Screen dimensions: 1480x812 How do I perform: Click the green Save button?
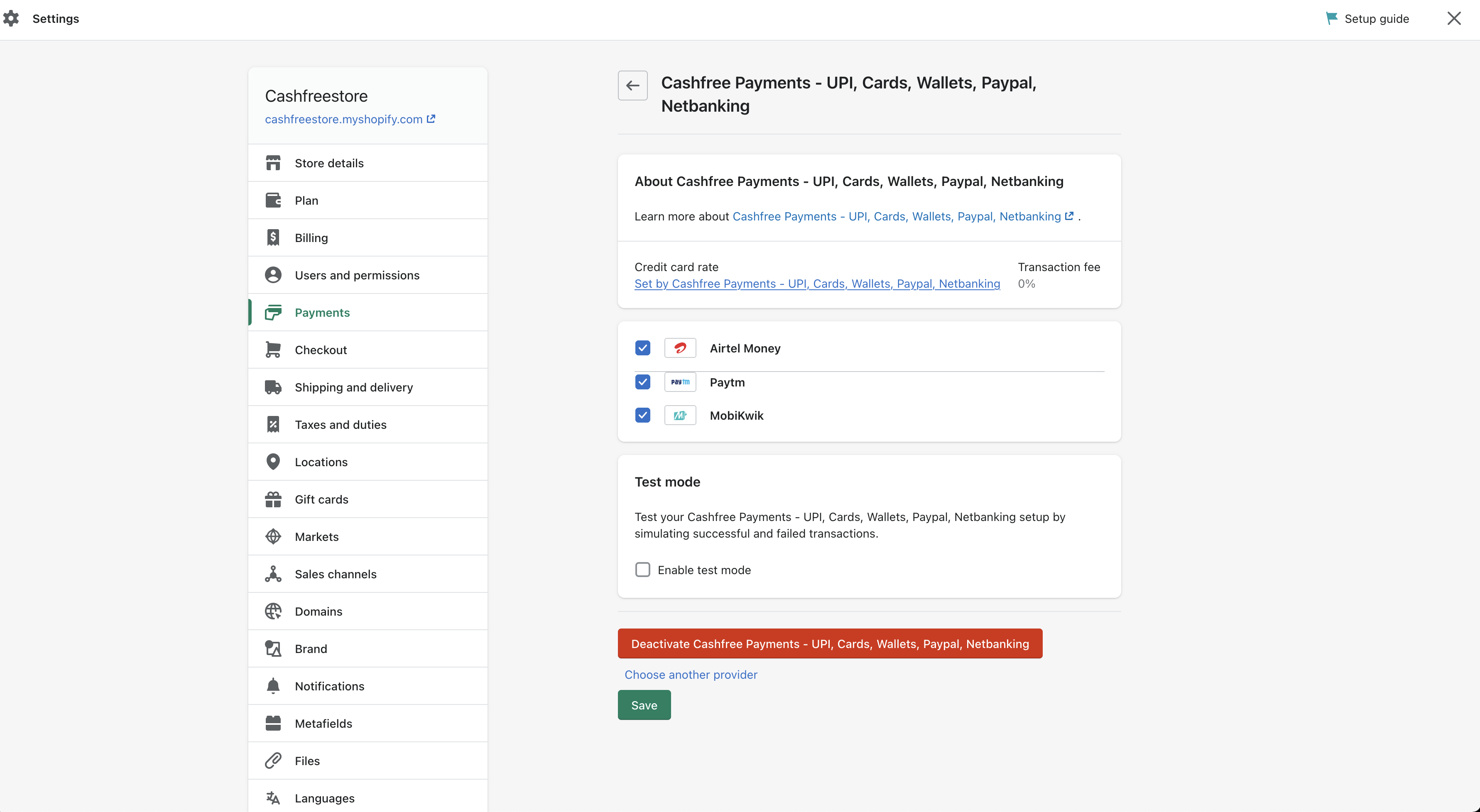click(644, 705)
